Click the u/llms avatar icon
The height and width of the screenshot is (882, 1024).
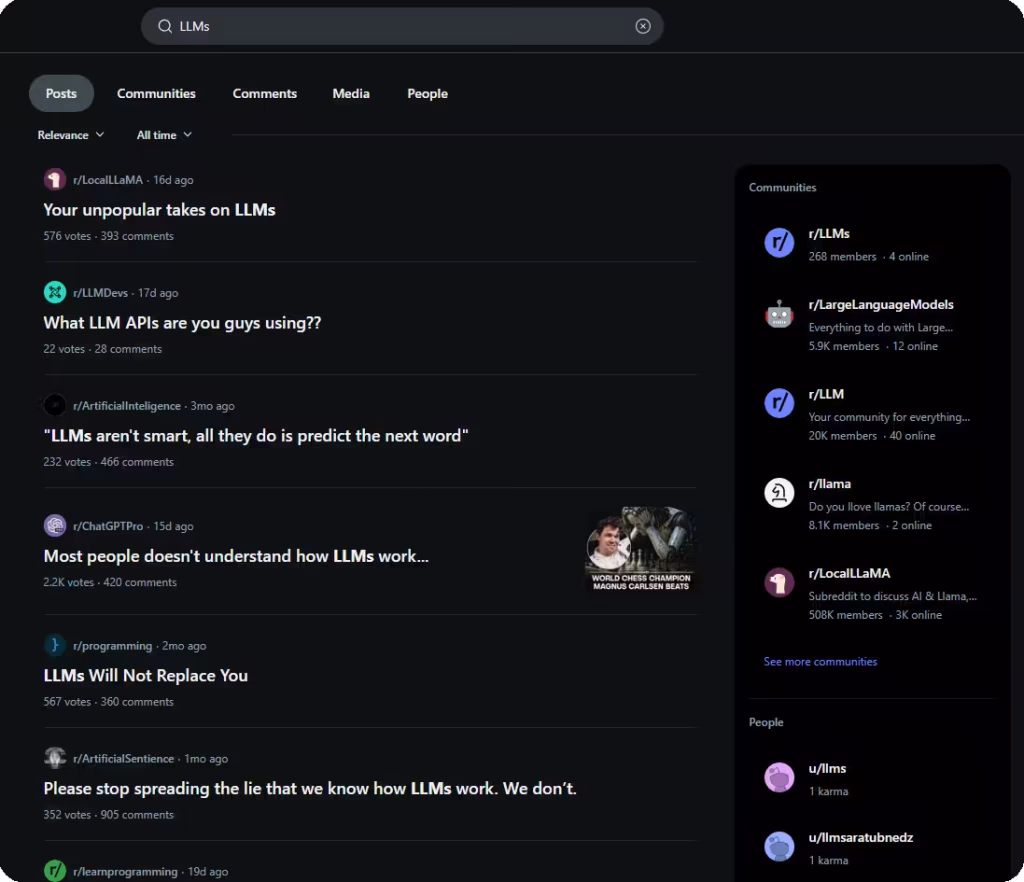[x=779, y=778]
